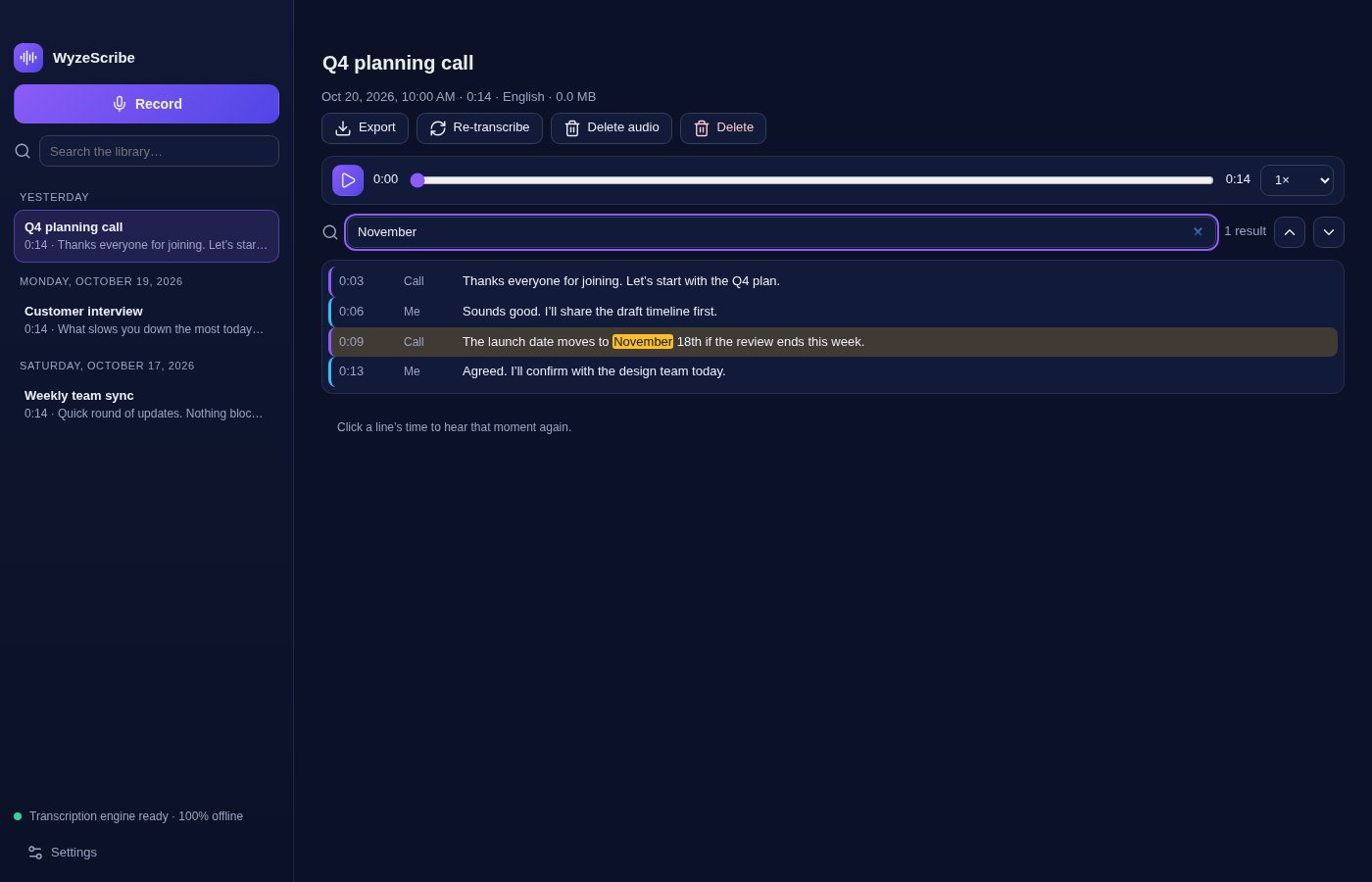The height and width of the screenshot is (882, 1372).
Task: Play the recording audio
Action: [348, 180]
